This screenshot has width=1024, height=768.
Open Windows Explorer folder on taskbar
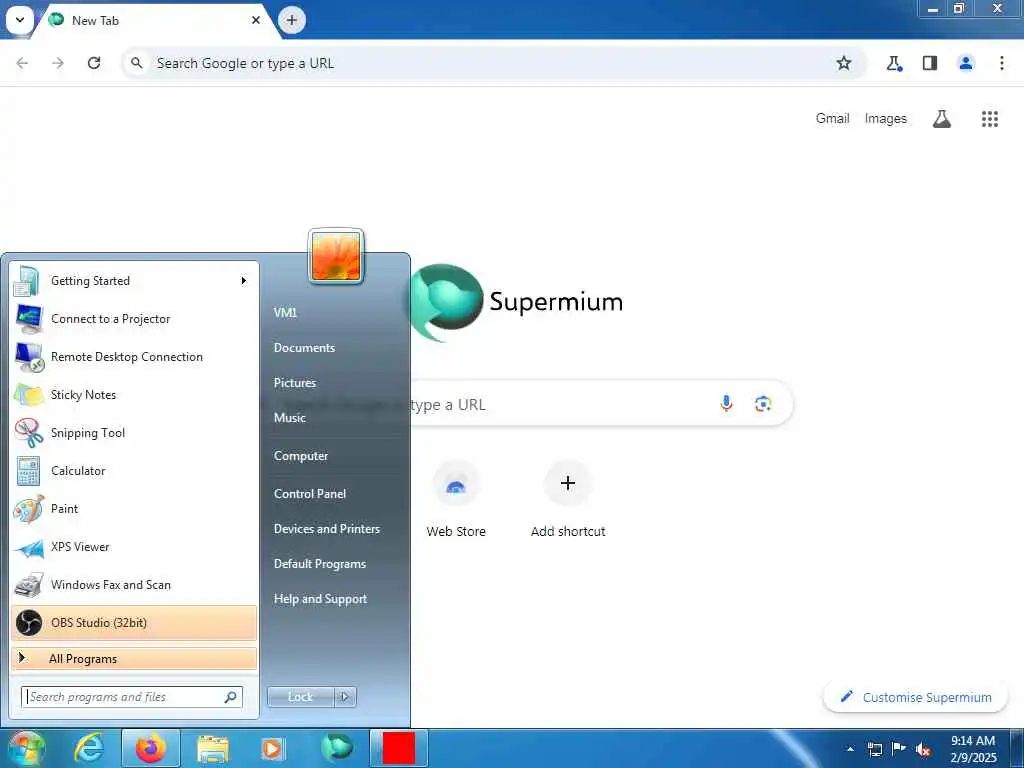[213, 748]
